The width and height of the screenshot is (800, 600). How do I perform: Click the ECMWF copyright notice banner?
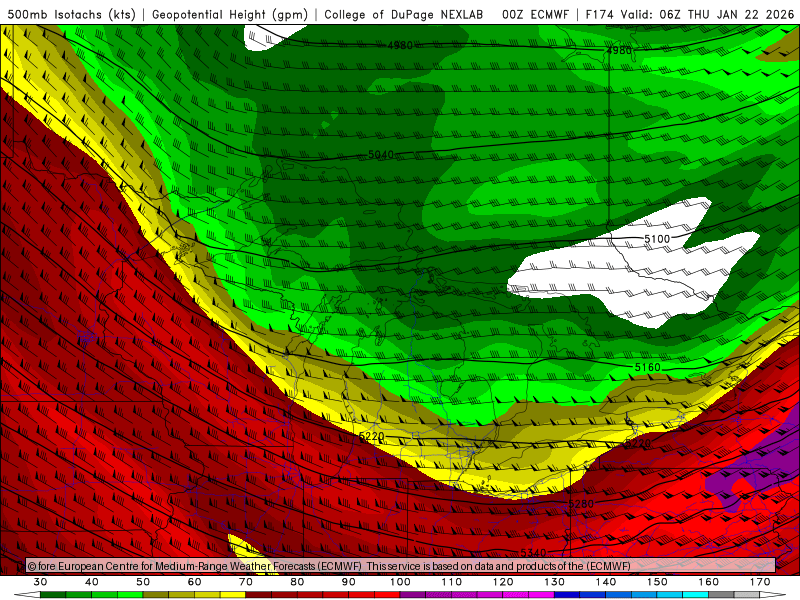(x=401, y=566)
